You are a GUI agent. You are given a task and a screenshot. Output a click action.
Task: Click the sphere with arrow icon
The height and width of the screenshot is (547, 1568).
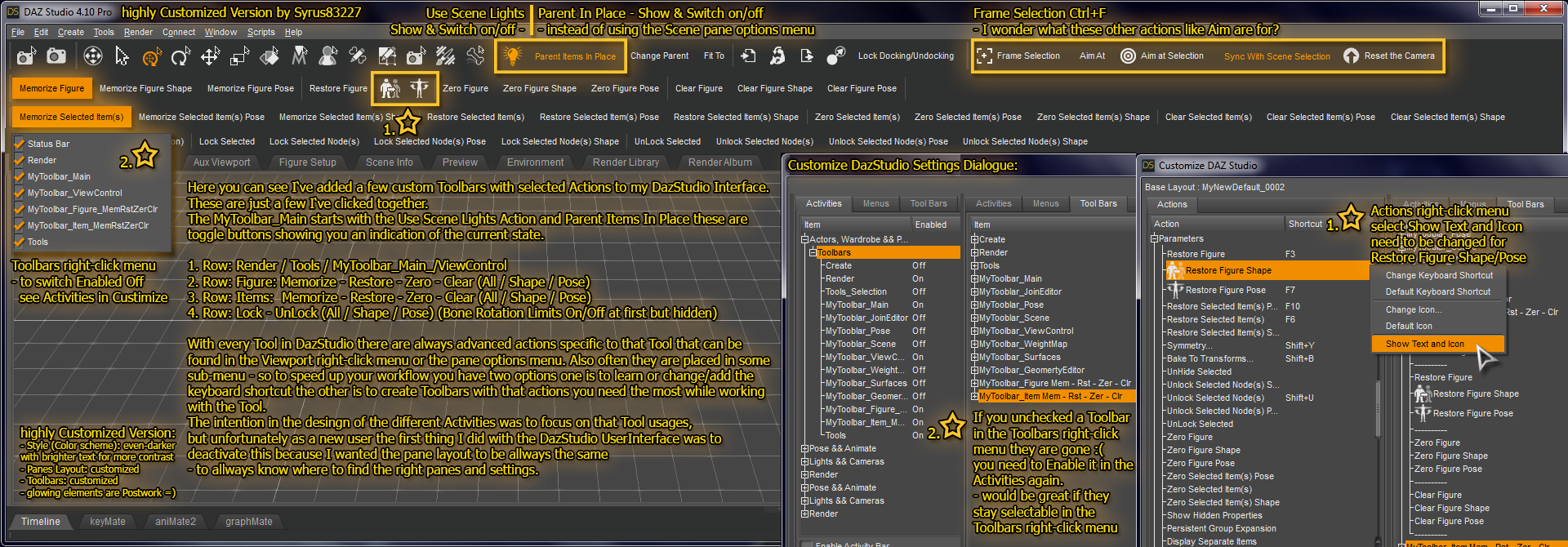point(836,56)
